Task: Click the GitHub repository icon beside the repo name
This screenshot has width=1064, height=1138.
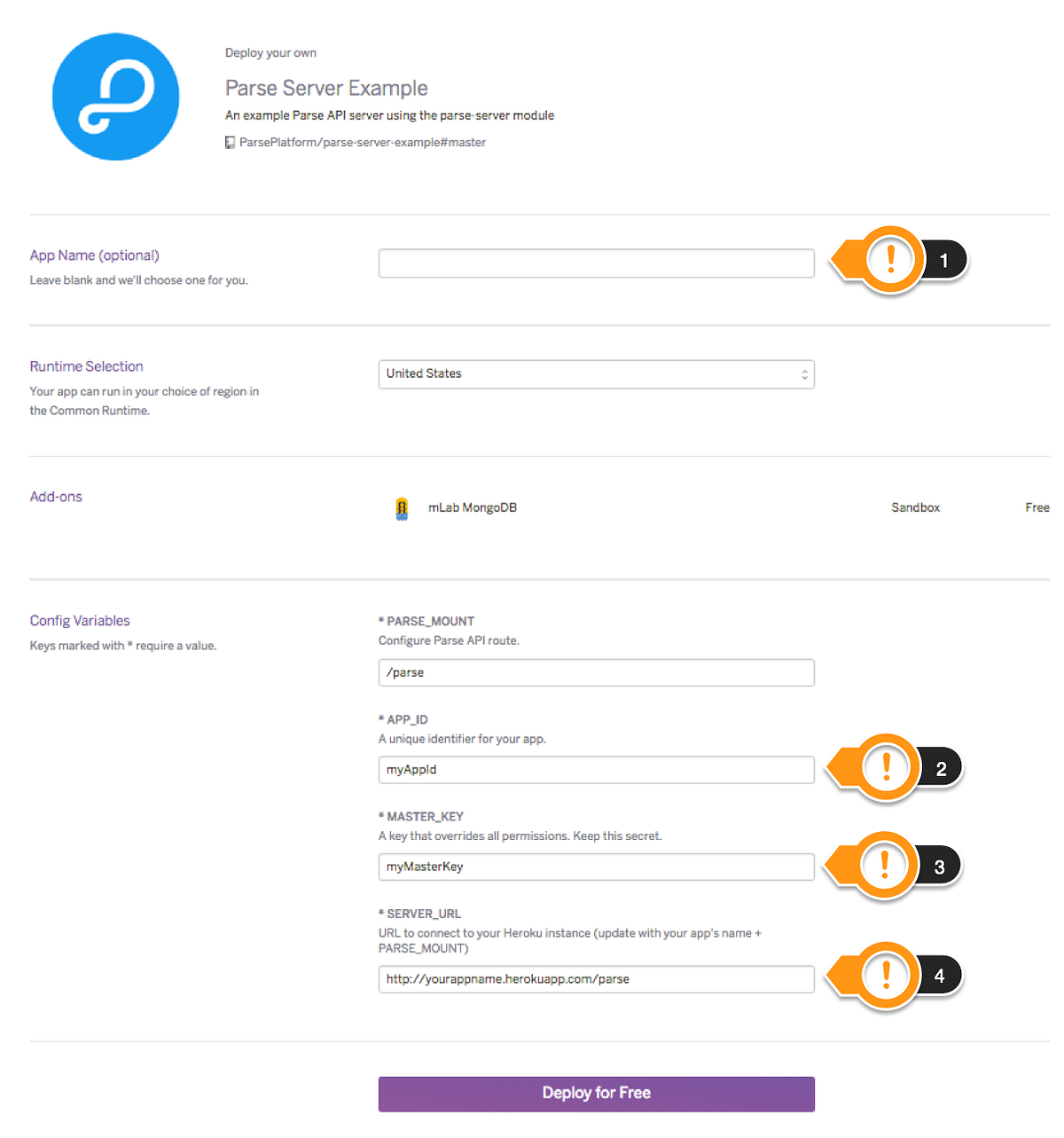Action: pos(230,142)
